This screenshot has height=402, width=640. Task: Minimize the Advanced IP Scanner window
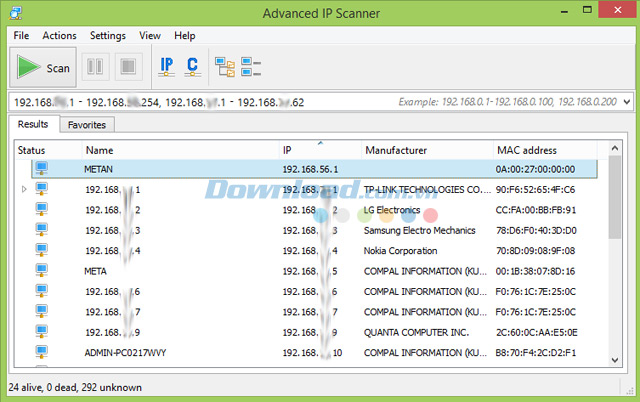pos(564,11)
